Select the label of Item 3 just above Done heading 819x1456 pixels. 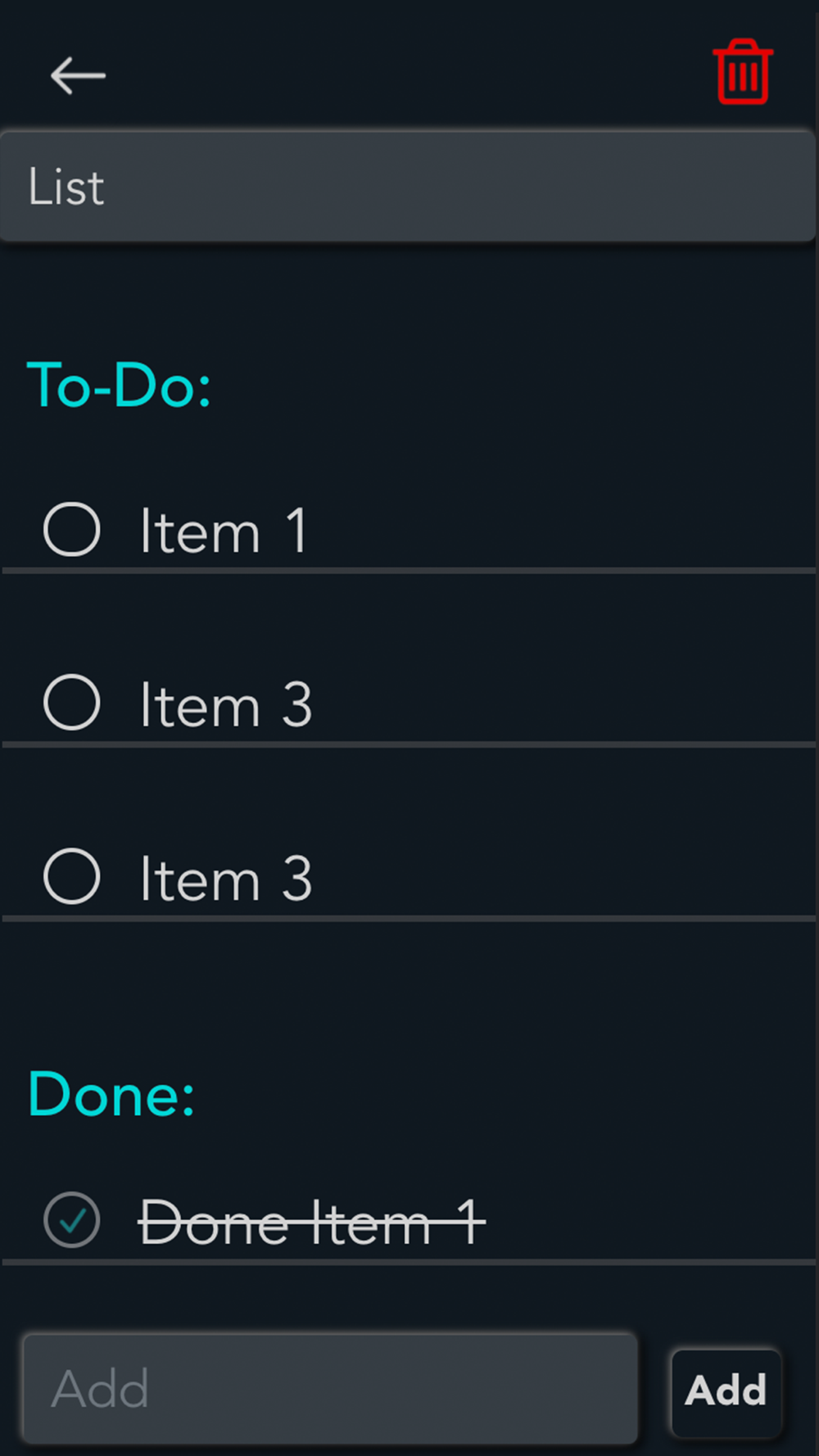tap(226, 879)
